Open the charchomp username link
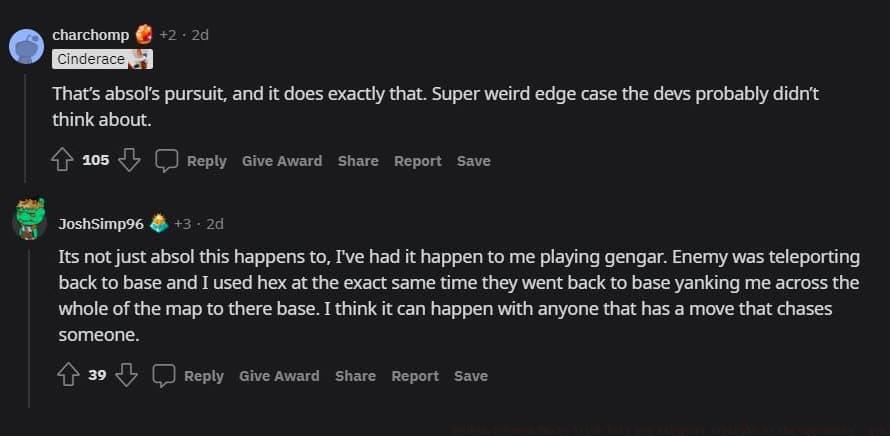The width and height of the screenshot is (890, 436). [x=90, y=35]
